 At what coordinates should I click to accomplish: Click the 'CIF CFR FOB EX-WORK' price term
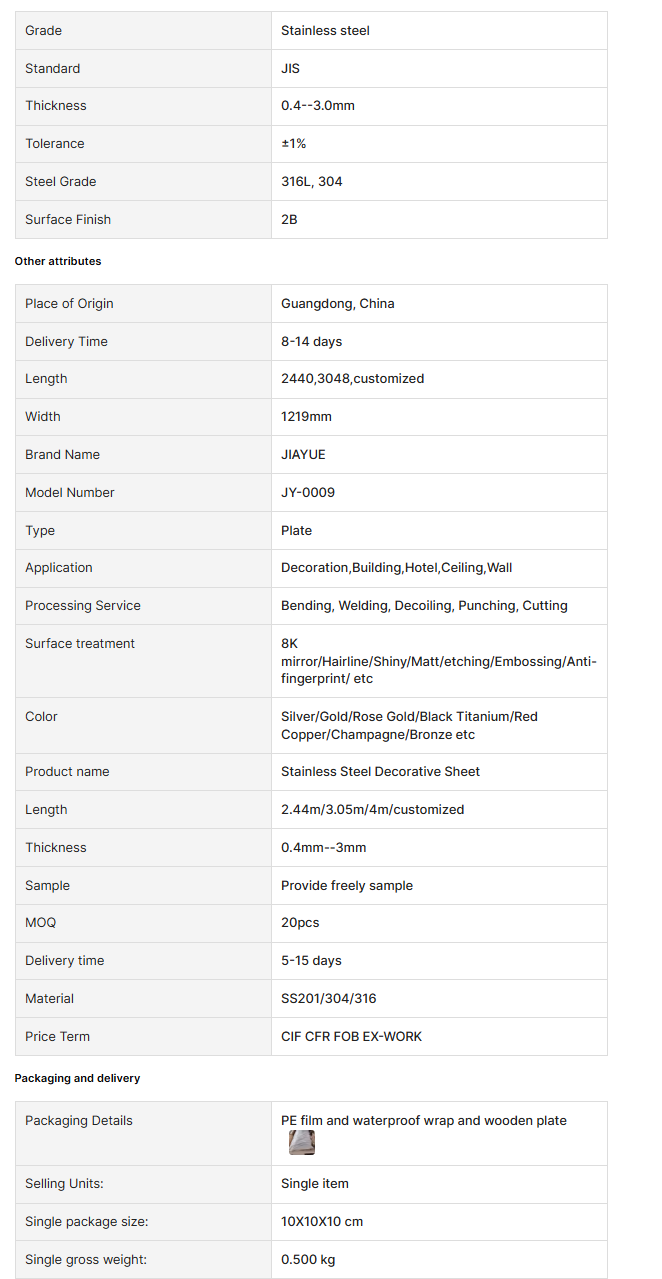[352, 1037]
